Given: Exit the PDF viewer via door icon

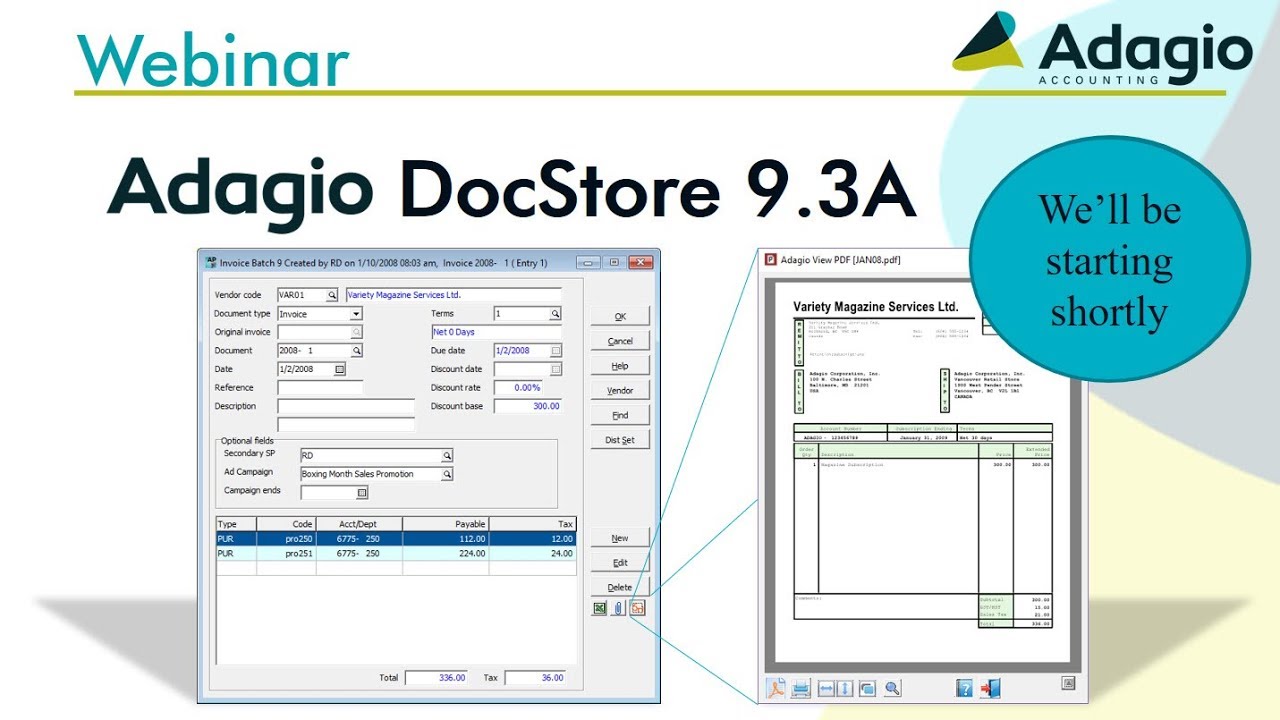Looking at the screenshot, I should [x=991, y=688].
